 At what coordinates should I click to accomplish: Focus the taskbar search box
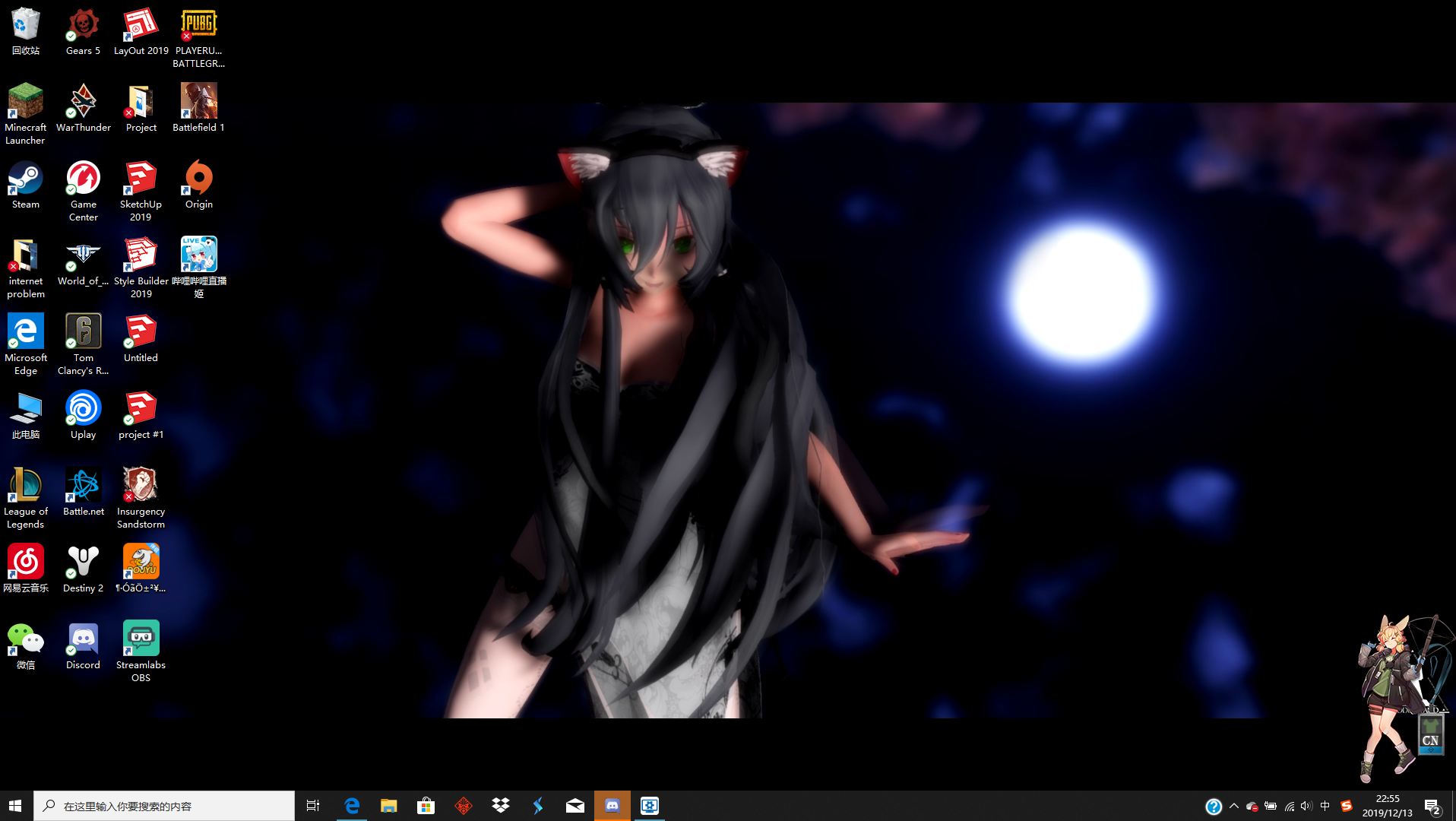coord(164,806)
